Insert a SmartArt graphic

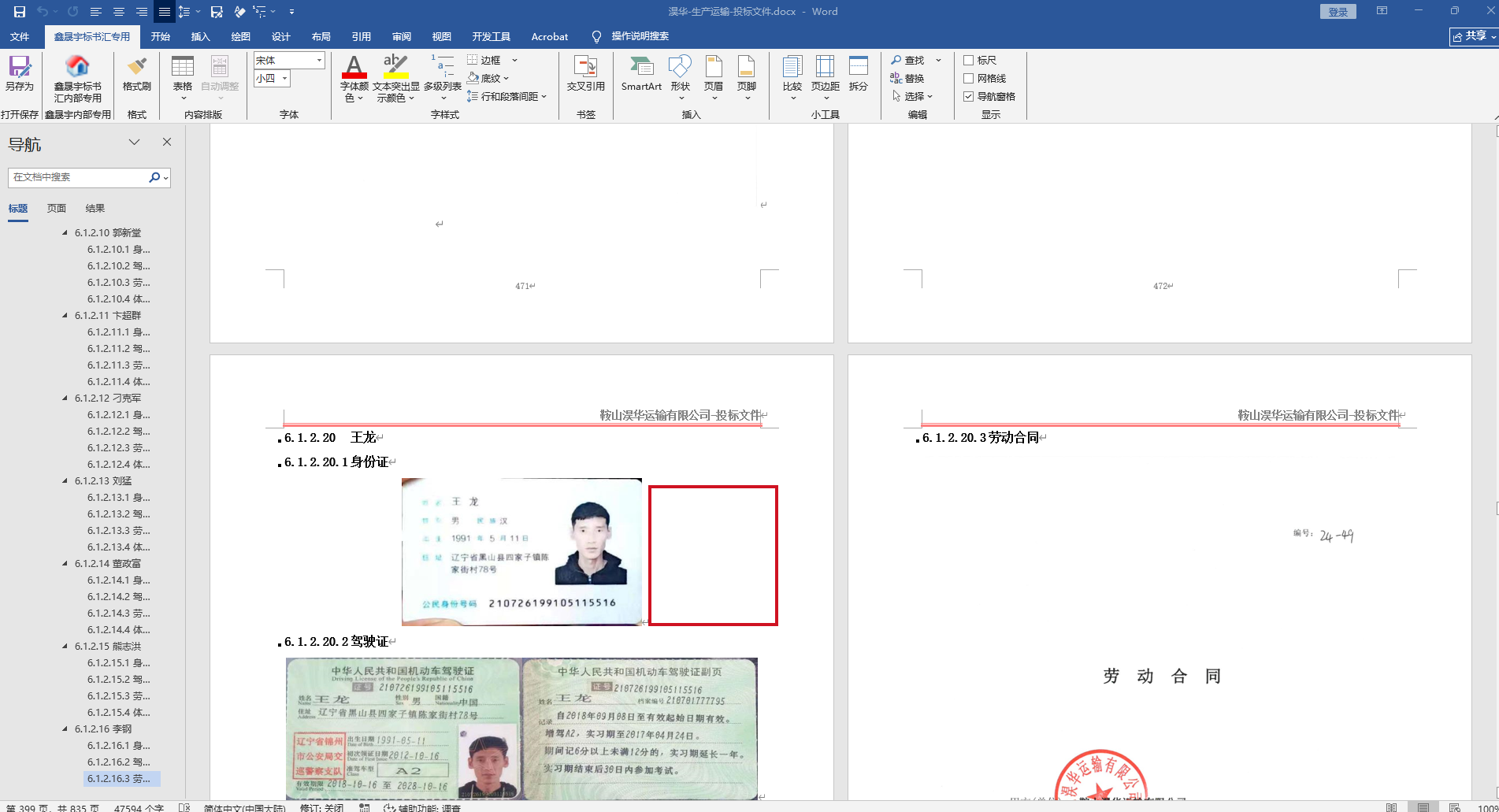click(x=641, y=73)
